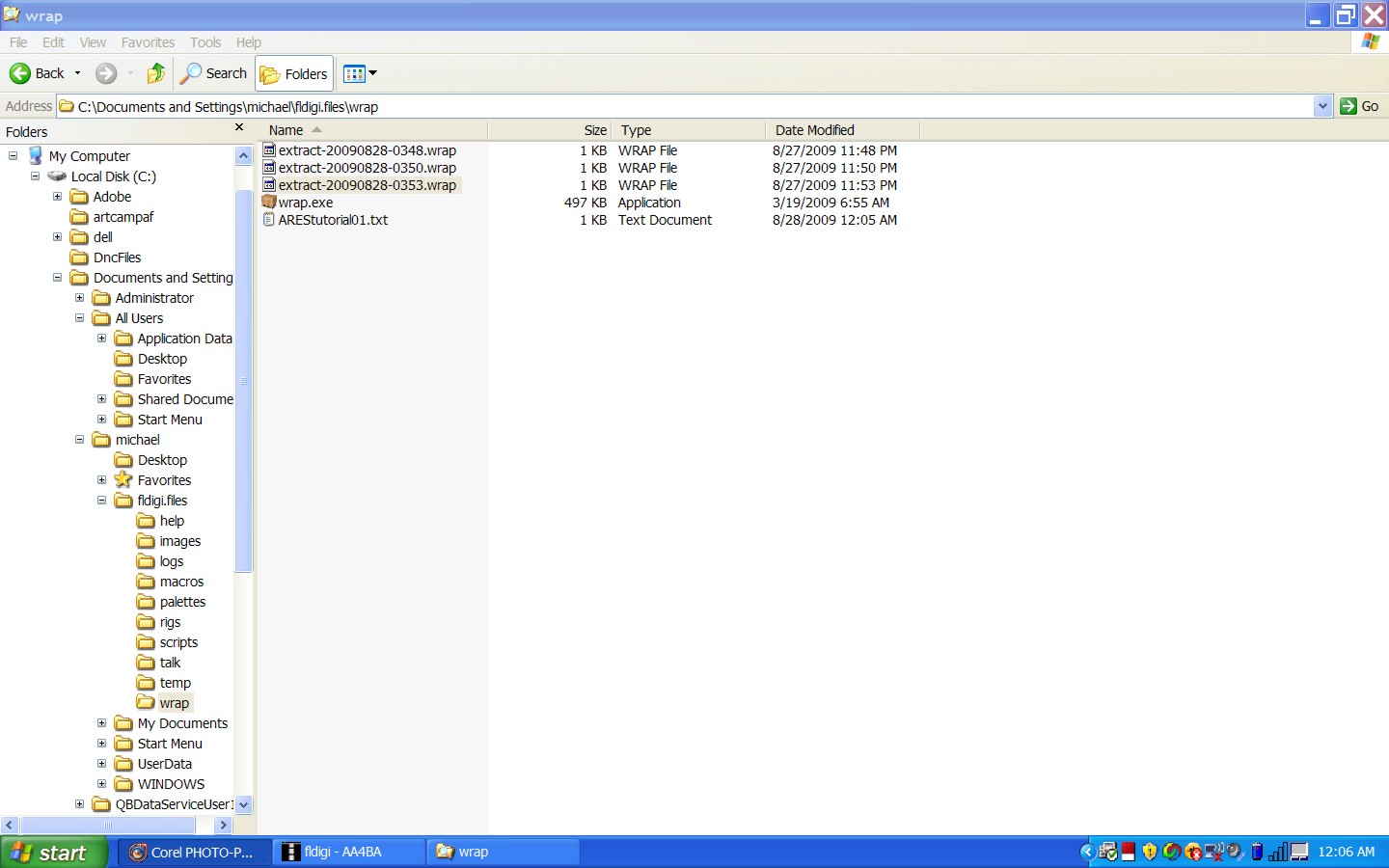
Task: Sort files by Size column
Action: (550, 130)
